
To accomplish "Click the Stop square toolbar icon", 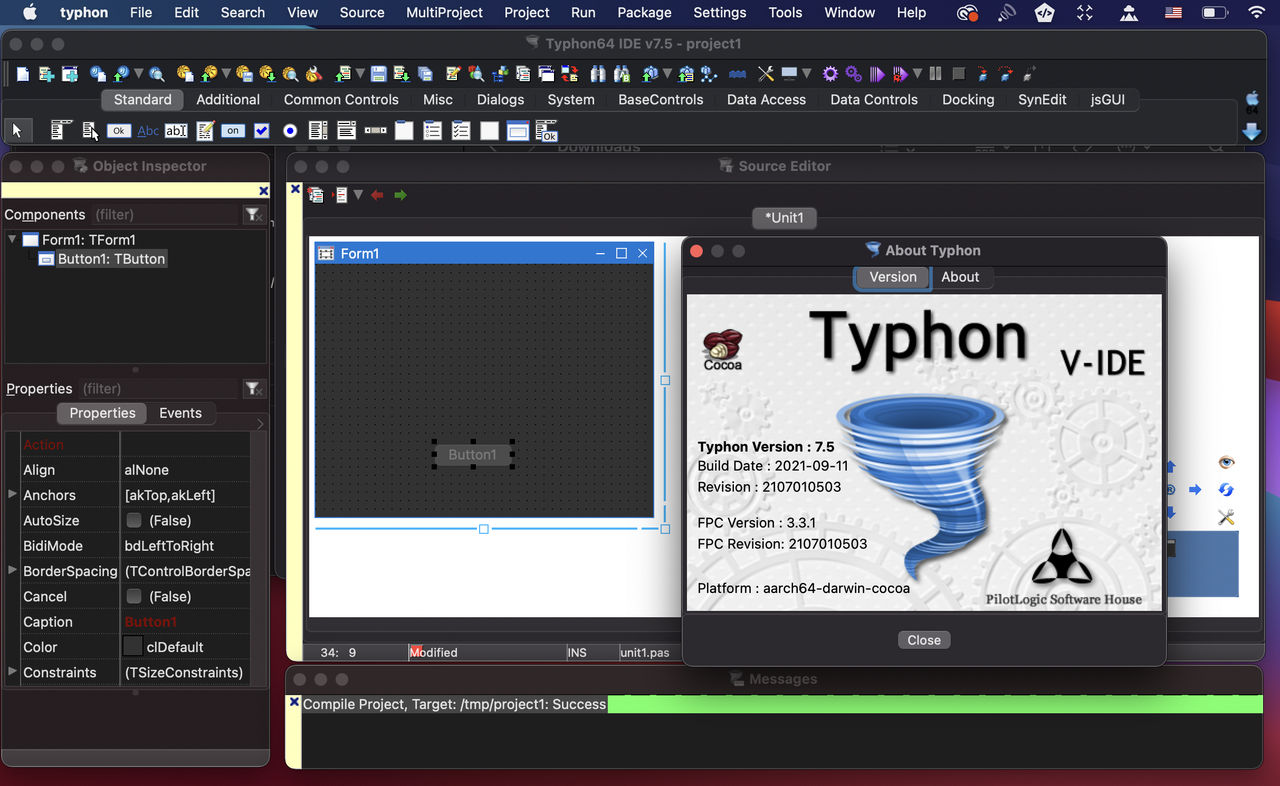I will [x=959, y=74].
